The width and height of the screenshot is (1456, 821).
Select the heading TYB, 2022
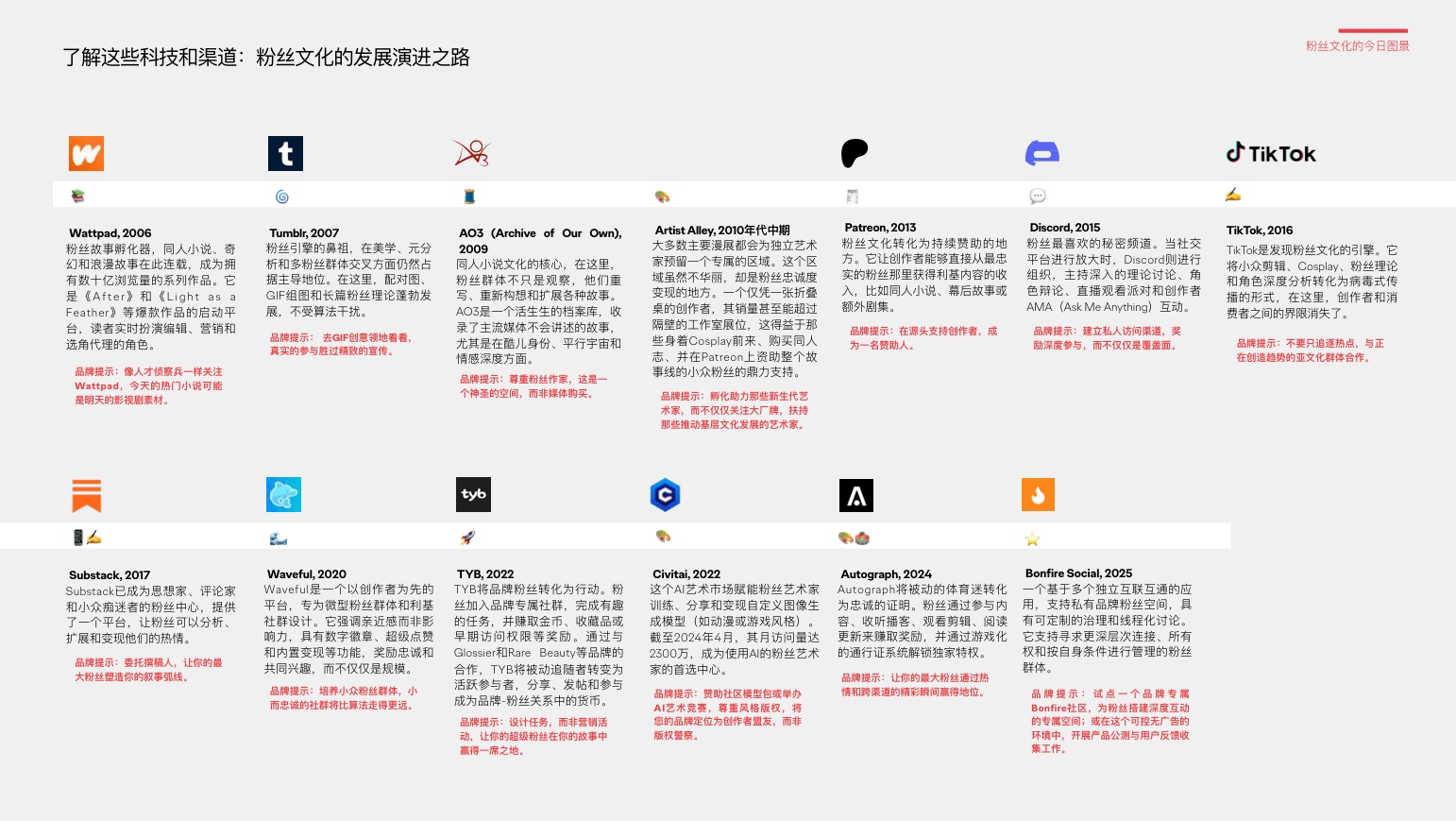(485, 574)
